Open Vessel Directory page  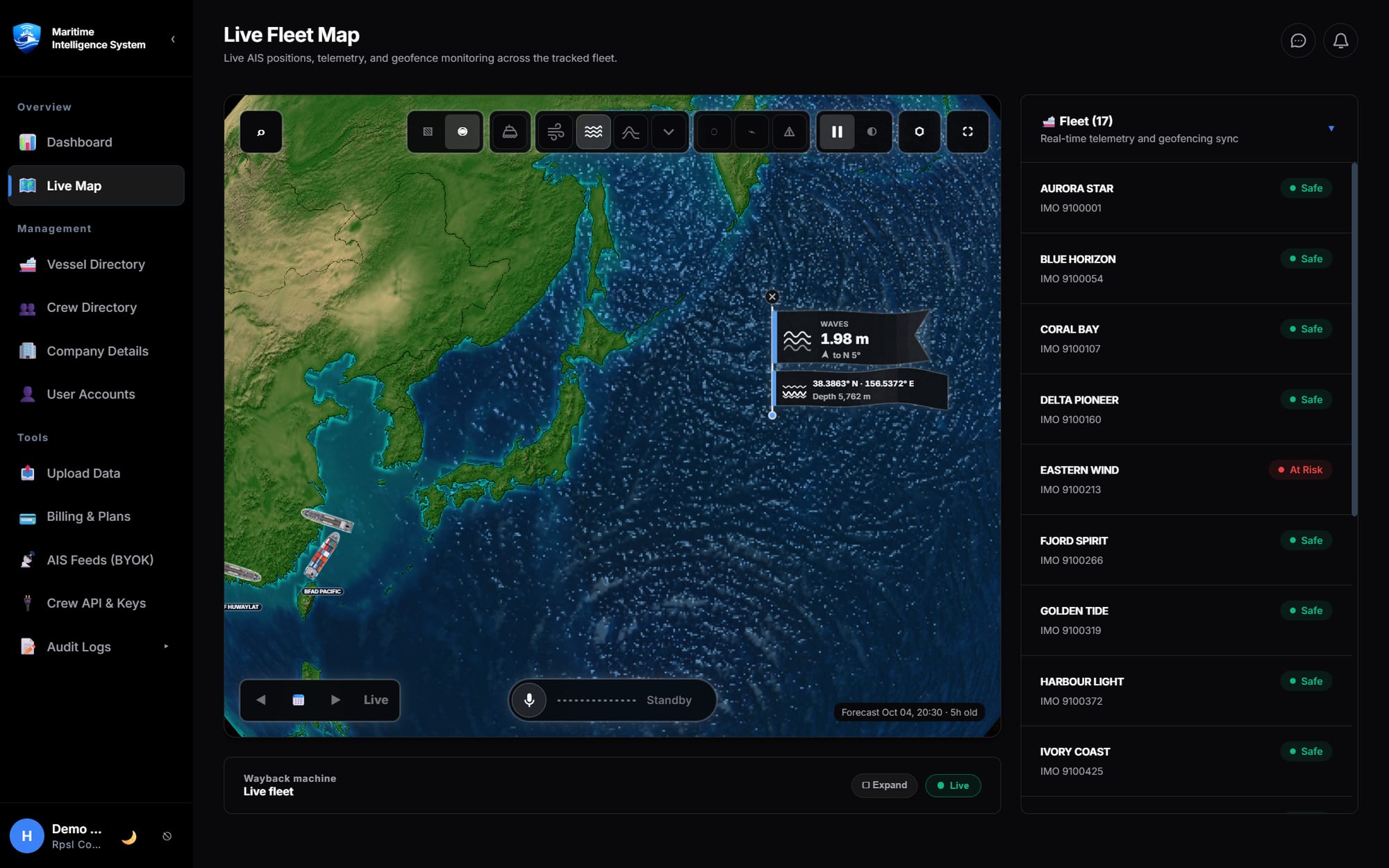tap(96, 265)
